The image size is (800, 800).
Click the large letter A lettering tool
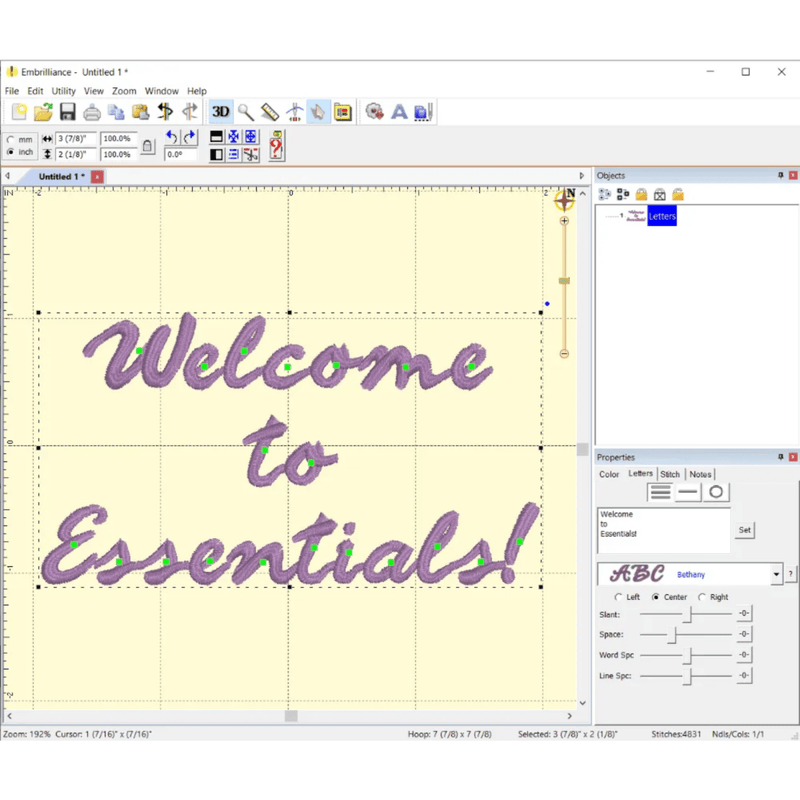click(x=399, y=112)
